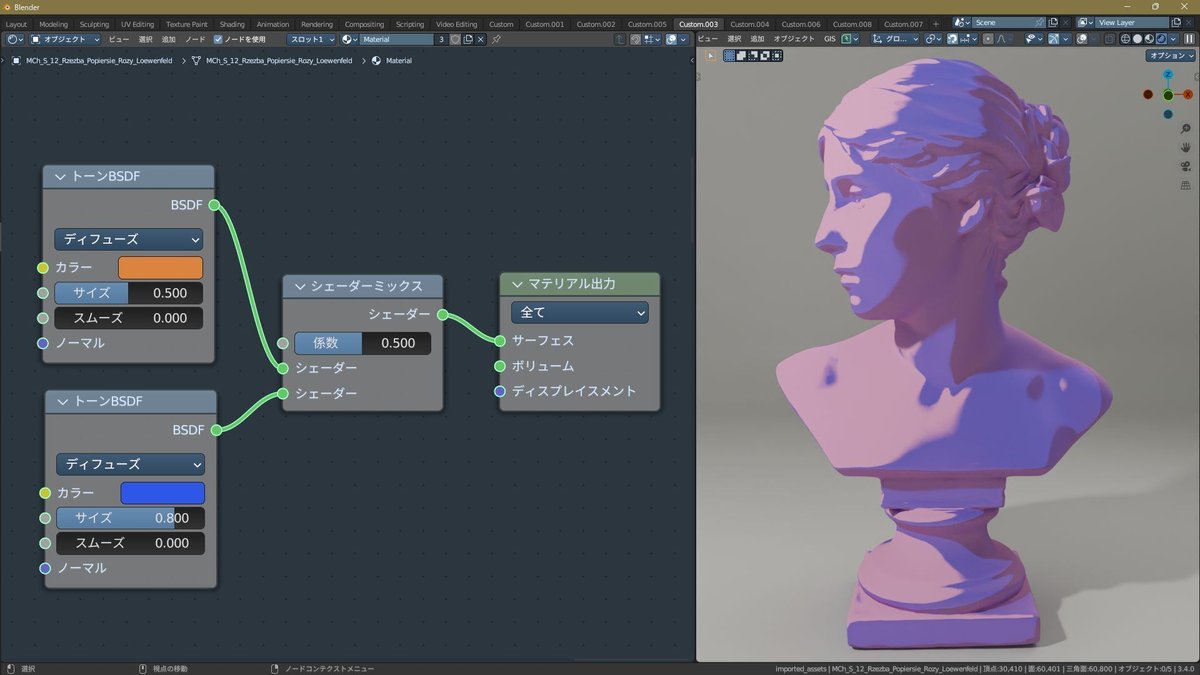Collapse the マテリアル出力 node
This screenshot has height=675, width=1200.
pyautogui.click(x=517, y=284)
